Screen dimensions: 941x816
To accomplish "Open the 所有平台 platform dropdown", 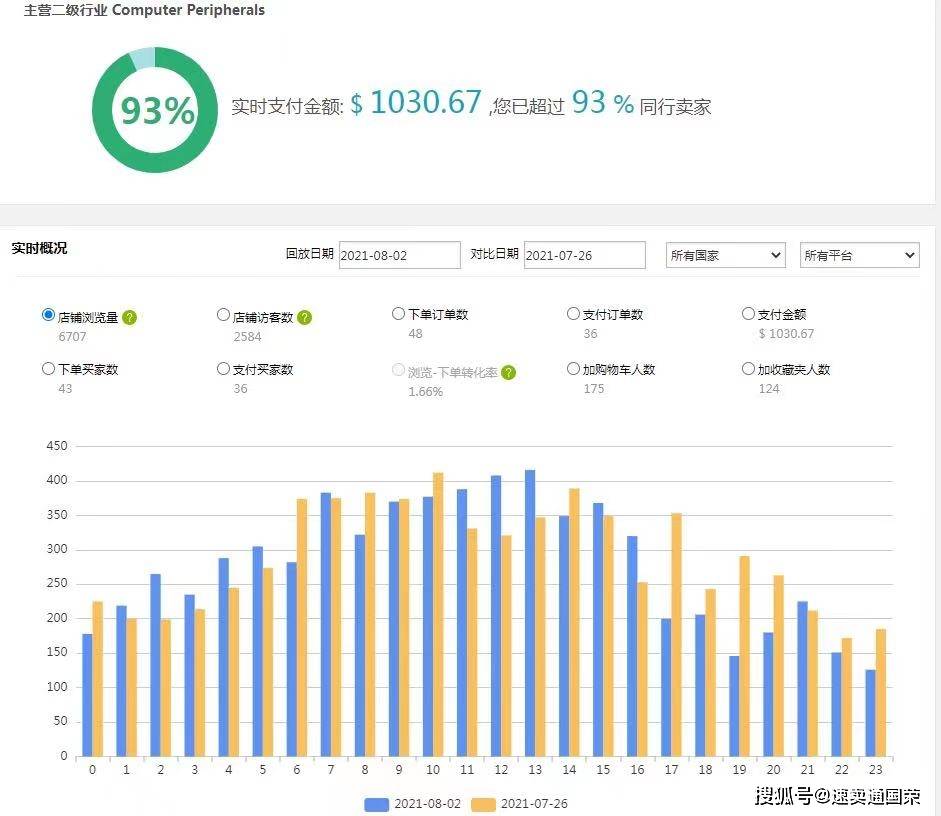I will click(x=859, y=255).
